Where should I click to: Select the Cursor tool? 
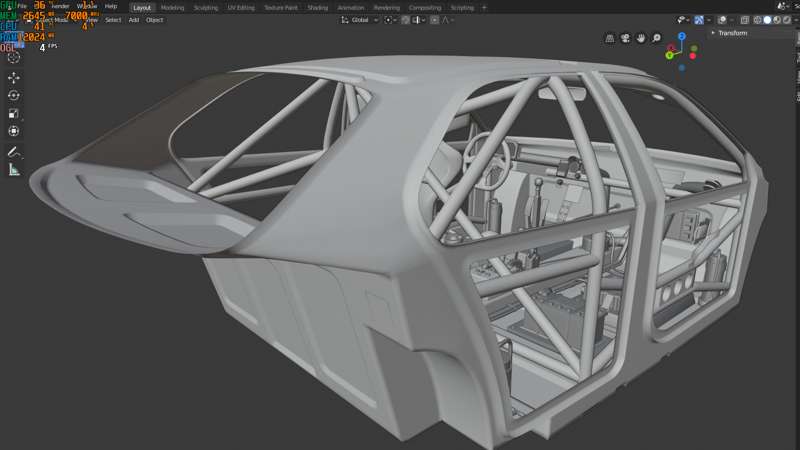point(14,58)
